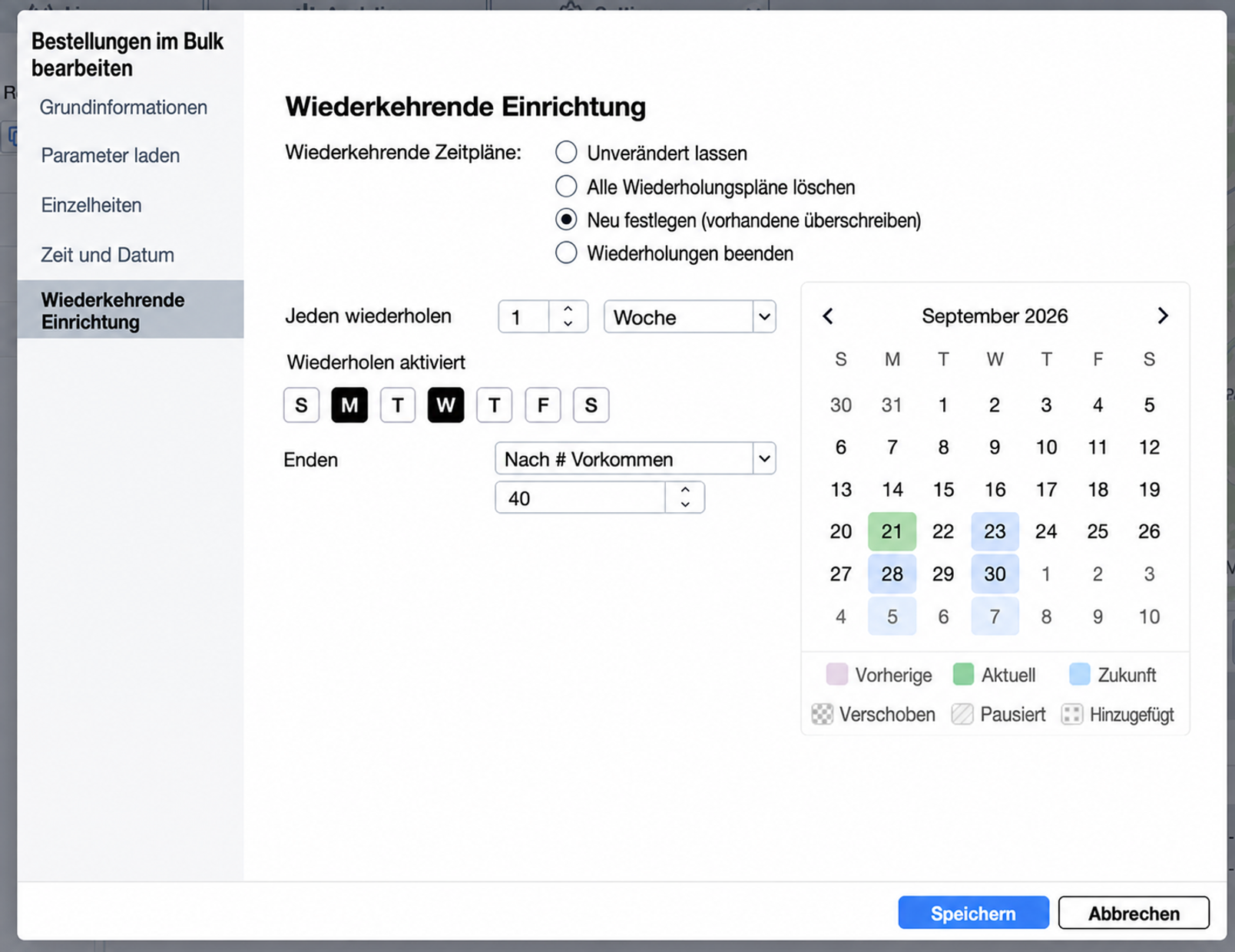Choose 'Neu festlegen (vorhandene überschreiben)' radio
The width and height of the screenshot is (1235, 952).
click(566, 220)
